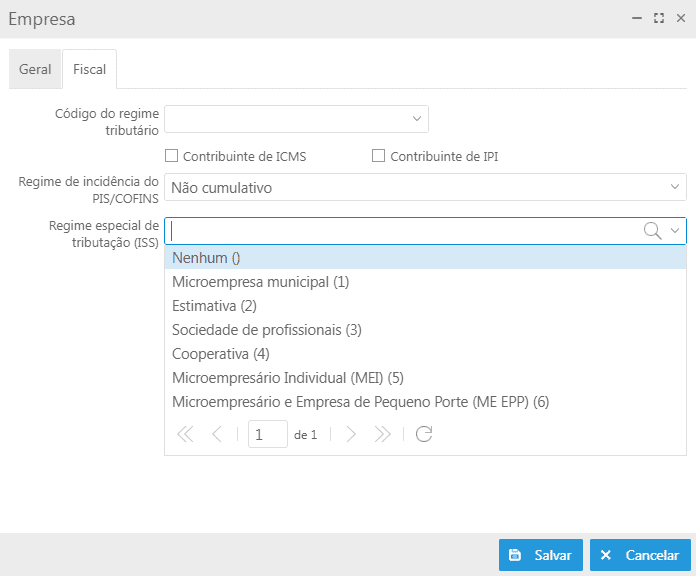This screenshot has width=696, height=576.
Task: Minimize the Empresa dialog
Action: pyautogui.click(x=637, y=18)
